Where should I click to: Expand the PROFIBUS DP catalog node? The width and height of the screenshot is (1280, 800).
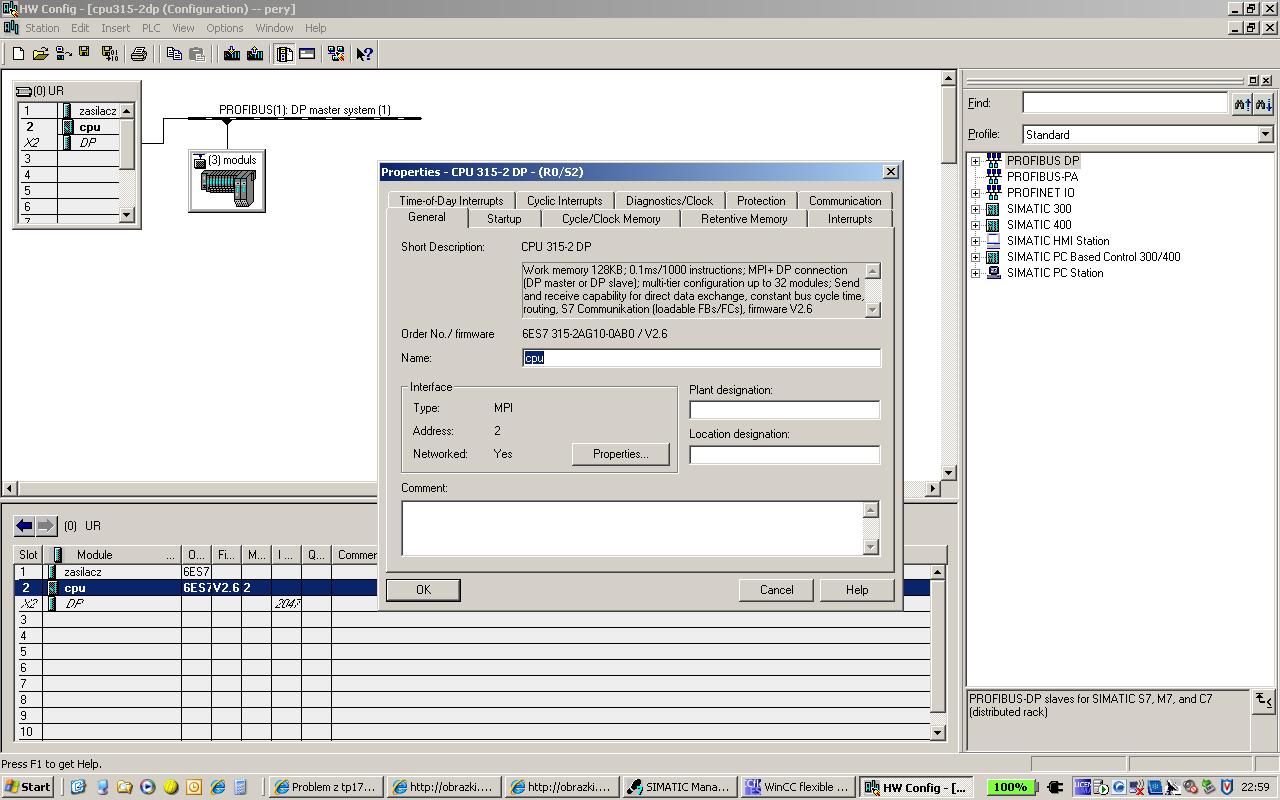pos(975,161)
